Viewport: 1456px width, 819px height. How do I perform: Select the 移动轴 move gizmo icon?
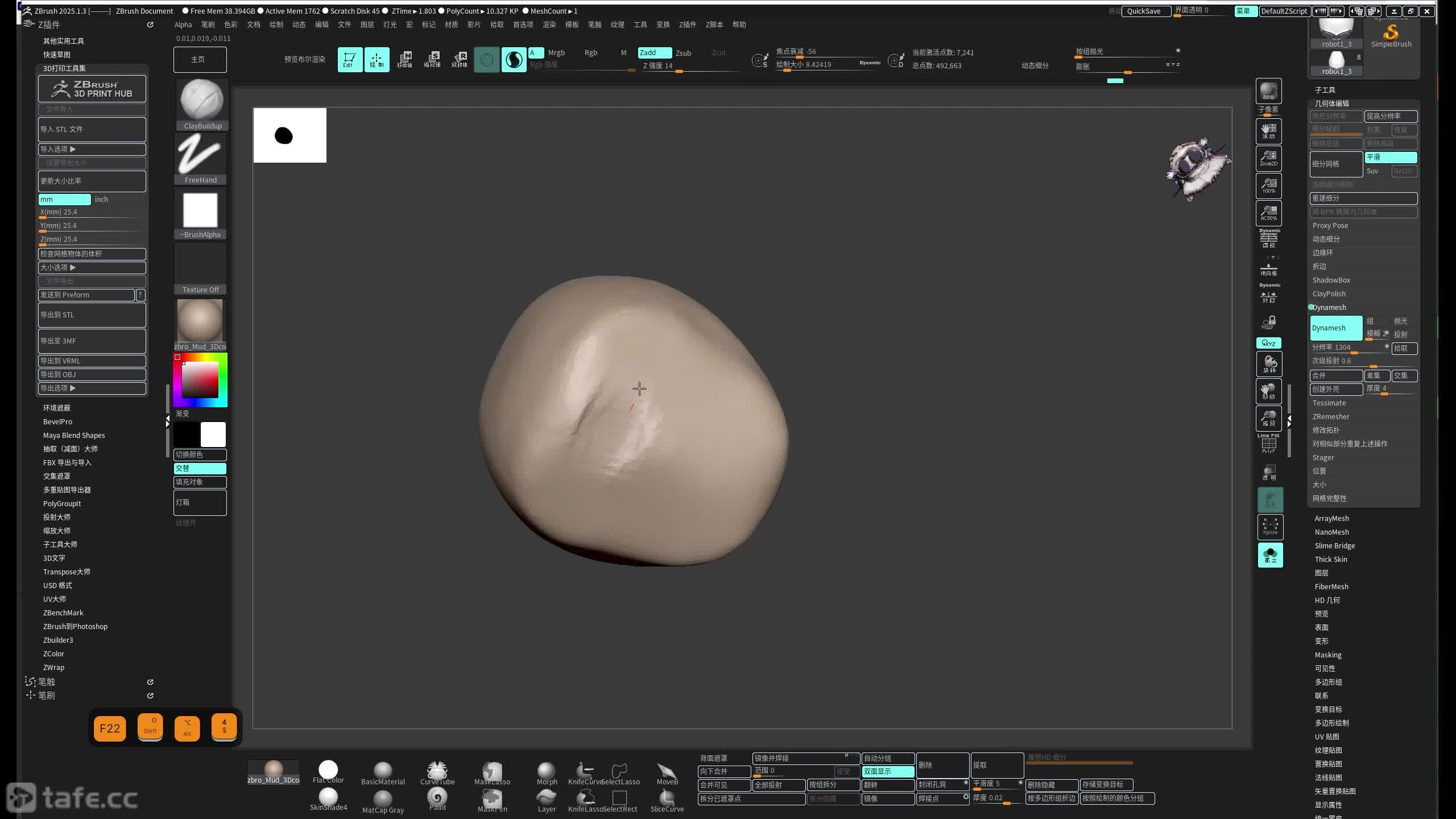pos(404,59)
